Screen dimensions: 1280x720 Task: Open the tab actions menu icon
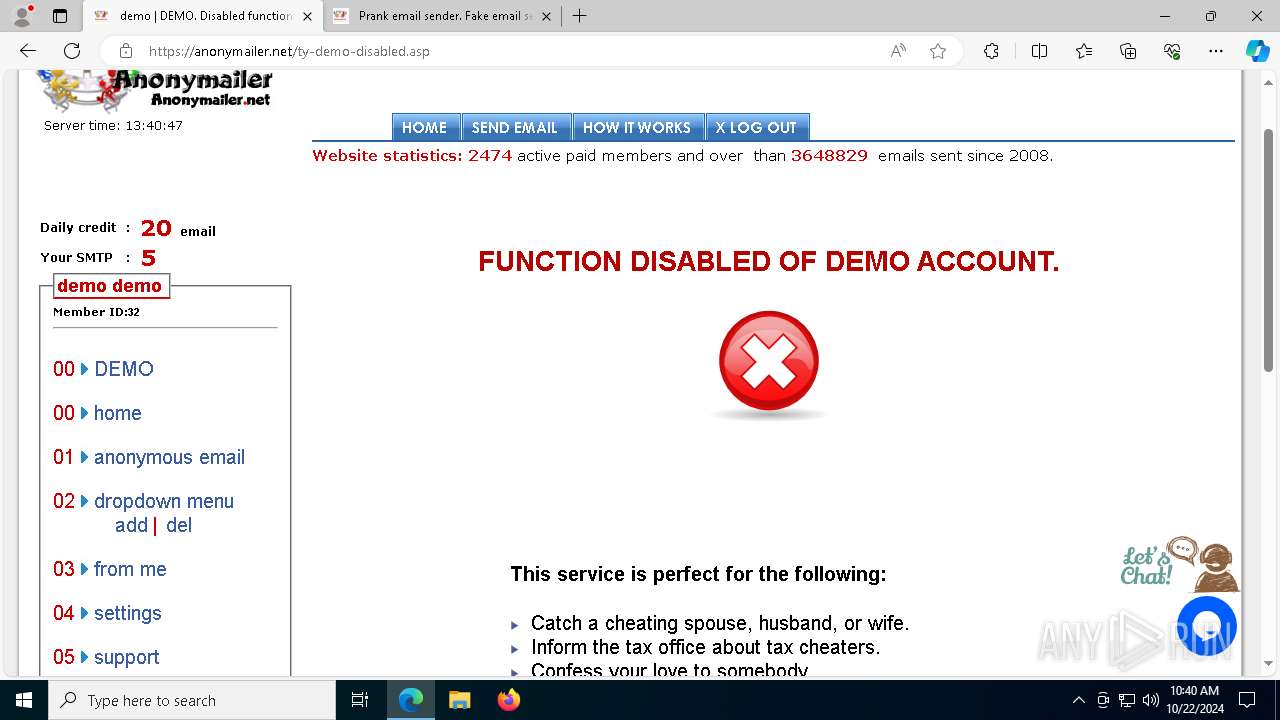pos(60,16)
